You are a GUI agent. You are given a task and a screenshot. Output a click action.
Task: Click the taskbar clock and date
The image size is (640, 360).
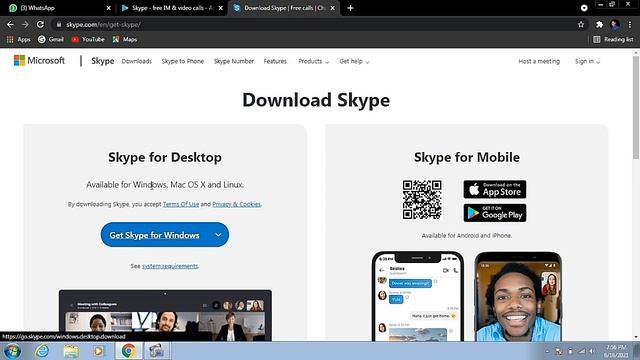616,351
